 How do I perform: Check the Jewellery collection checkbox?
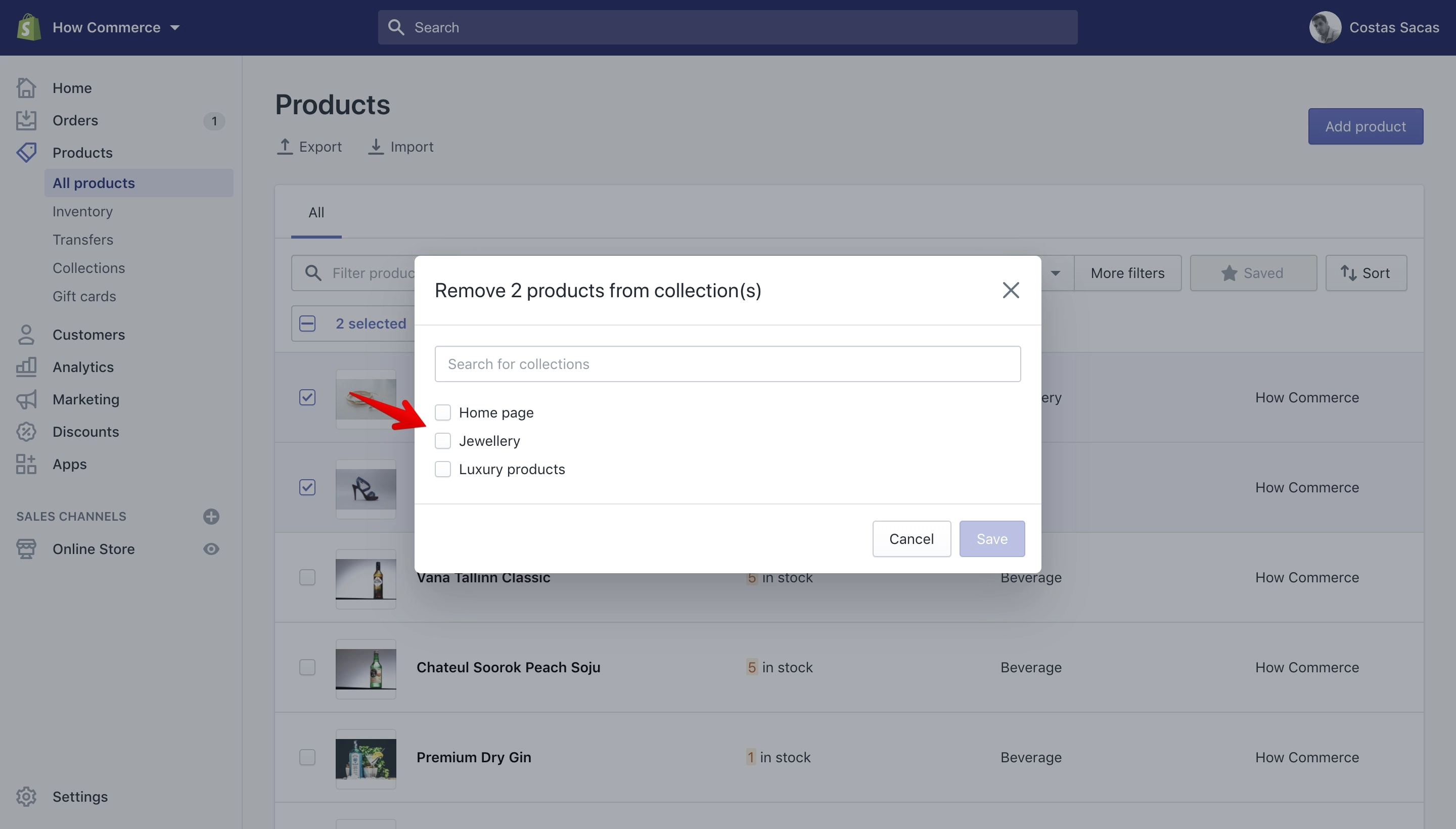pyautogui.click(x=442, y=441)
